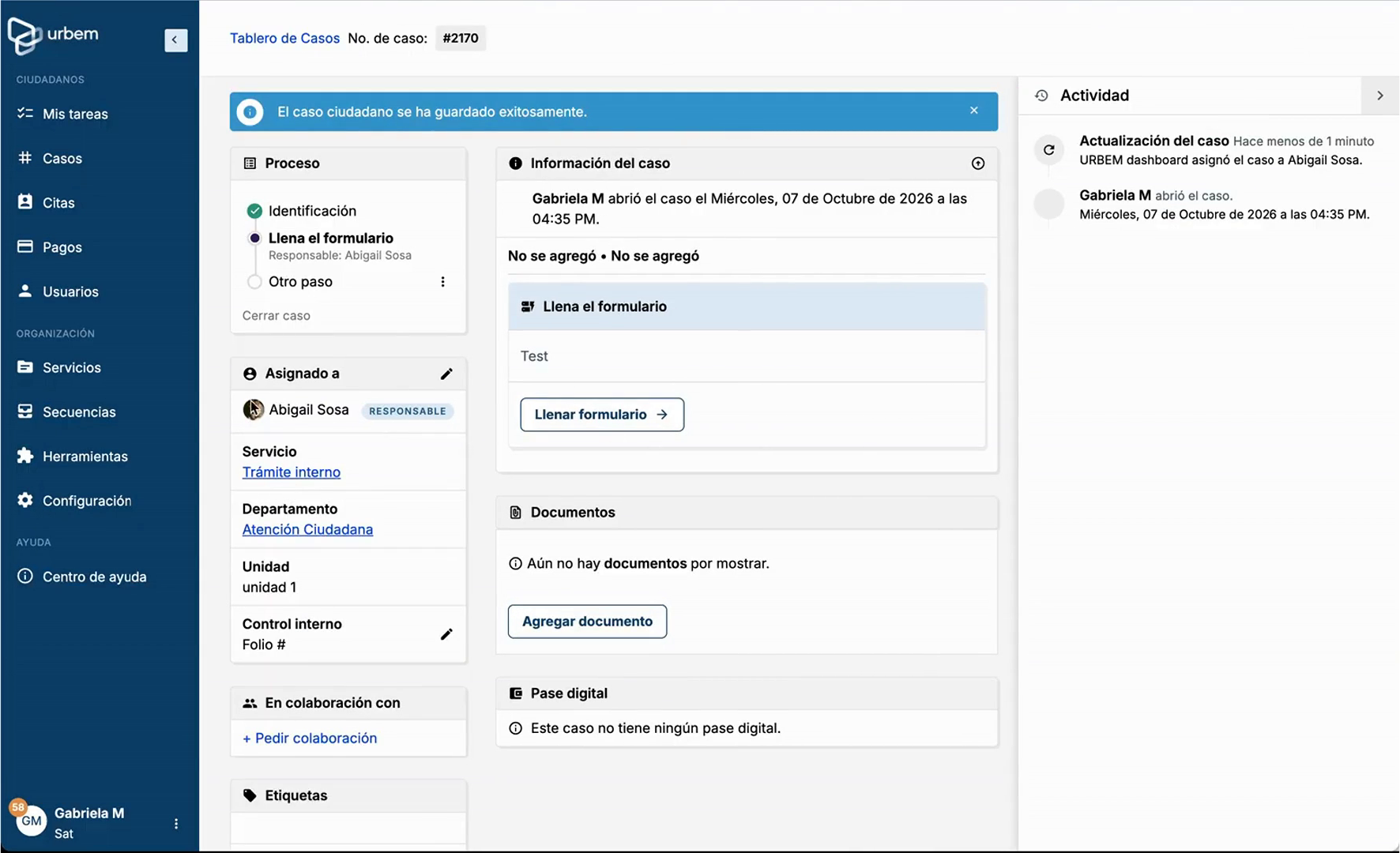Click Pedir colaboración link
This screenshot has height=853, width=1400.
click(310, 738)
